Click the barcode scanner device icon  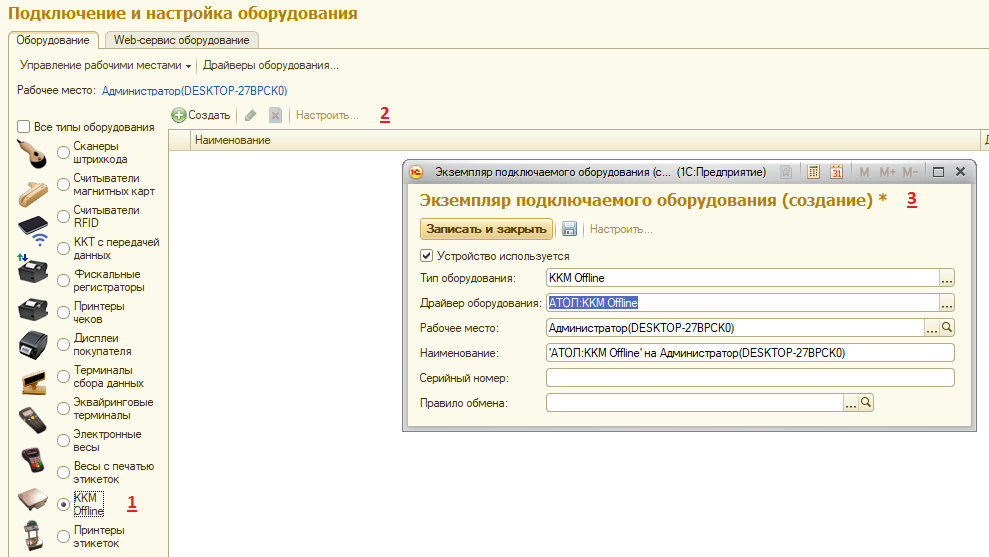(32, 153)
